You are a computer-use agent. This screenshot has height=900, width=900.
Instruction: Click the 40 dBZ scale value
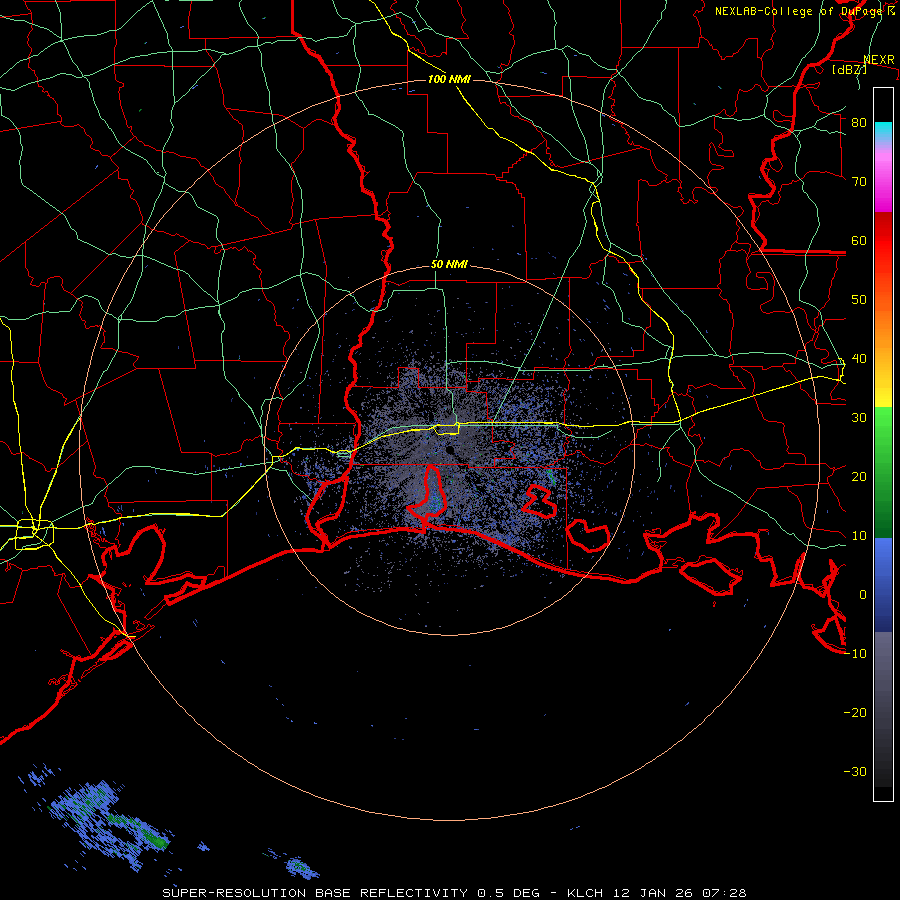[x=859, y=359]
